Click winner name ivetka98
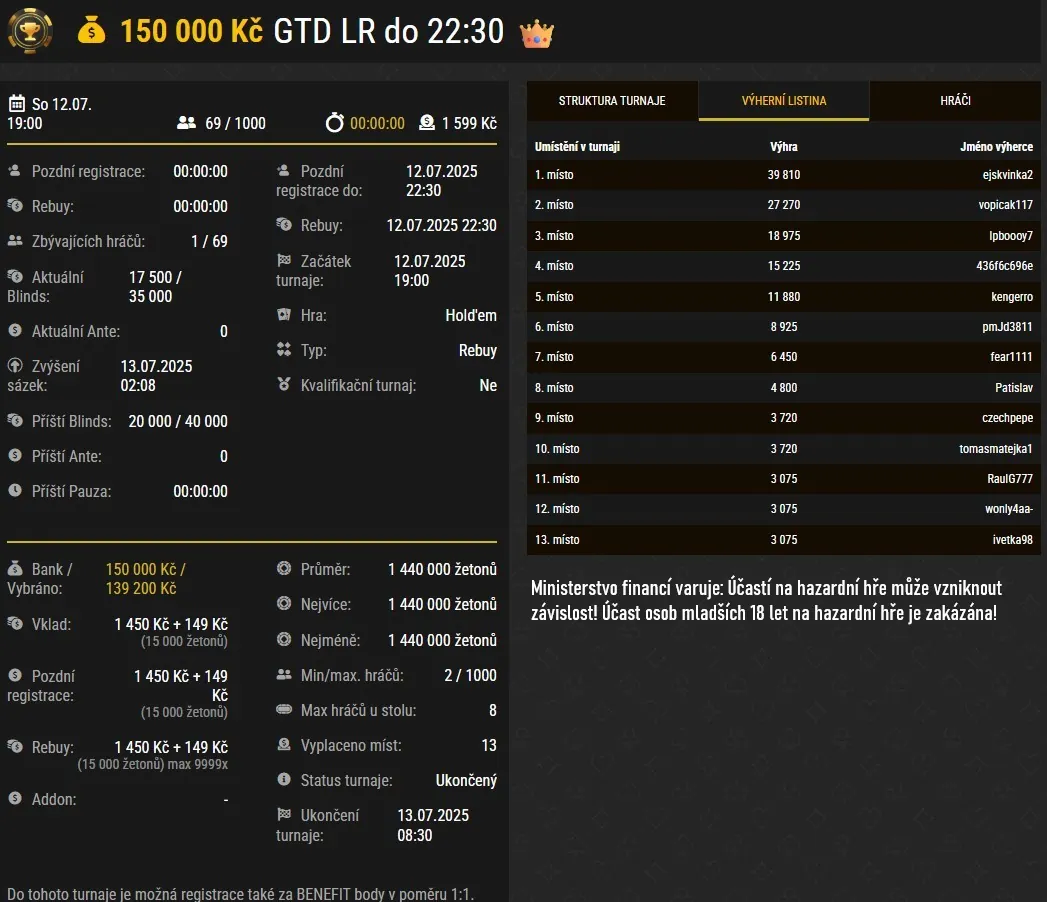This screenshot has height=902, width=1047. tap(1012, 539)
